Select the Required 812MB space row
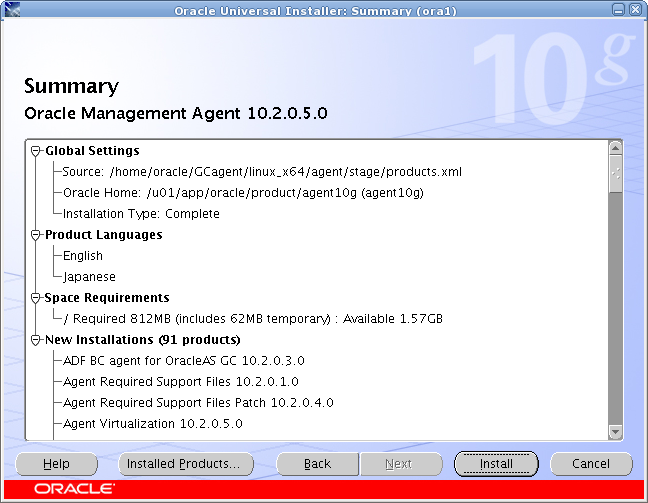This screenshot has height=503, width=648. coord(253,319)
